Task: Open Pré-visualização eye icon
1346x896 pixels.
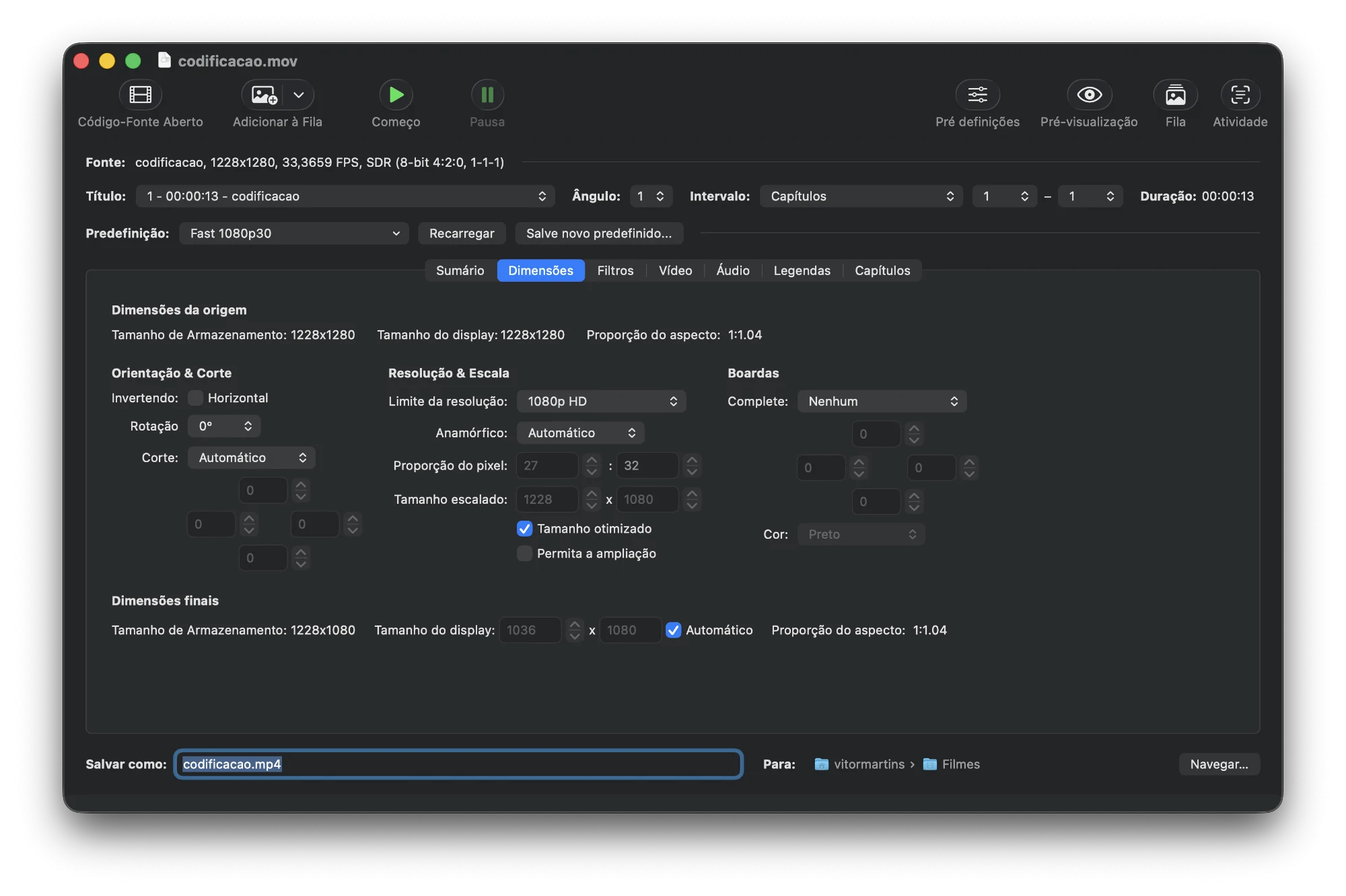Action: (x=1089, y=95)
